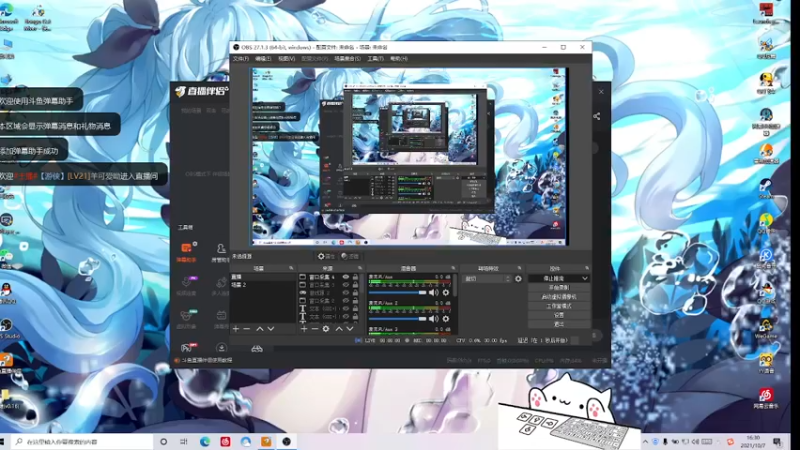Image resolution: width=800 pixels, height=450 pixels.
Task: Launch Microsoft Edge from the taskbar
Action: pyautogui.click(x=205, y=442)
